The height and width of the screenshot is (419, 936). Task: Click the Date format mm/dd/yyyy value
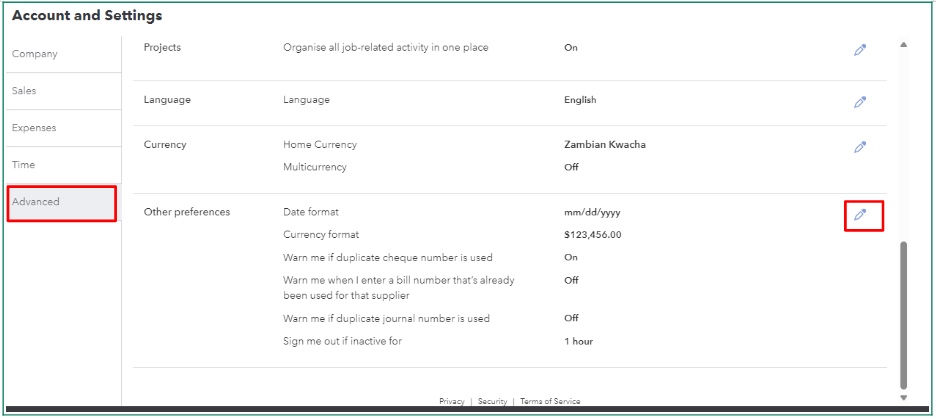(595, 213)
